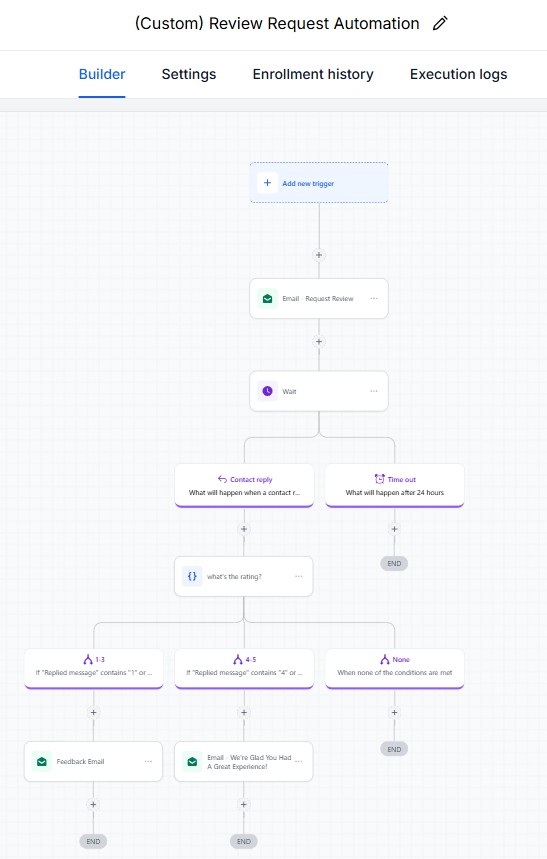547x859 pixels.
Task: Click the branch icon beside 1-3
Action: (x=88, y=659)
